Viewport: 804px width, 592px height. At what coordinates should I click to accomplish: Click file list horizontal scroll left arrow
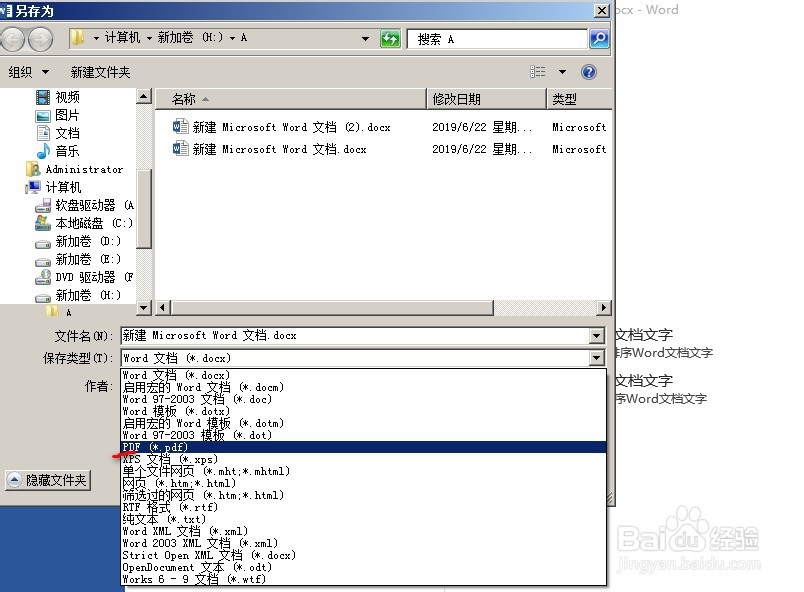163,308
